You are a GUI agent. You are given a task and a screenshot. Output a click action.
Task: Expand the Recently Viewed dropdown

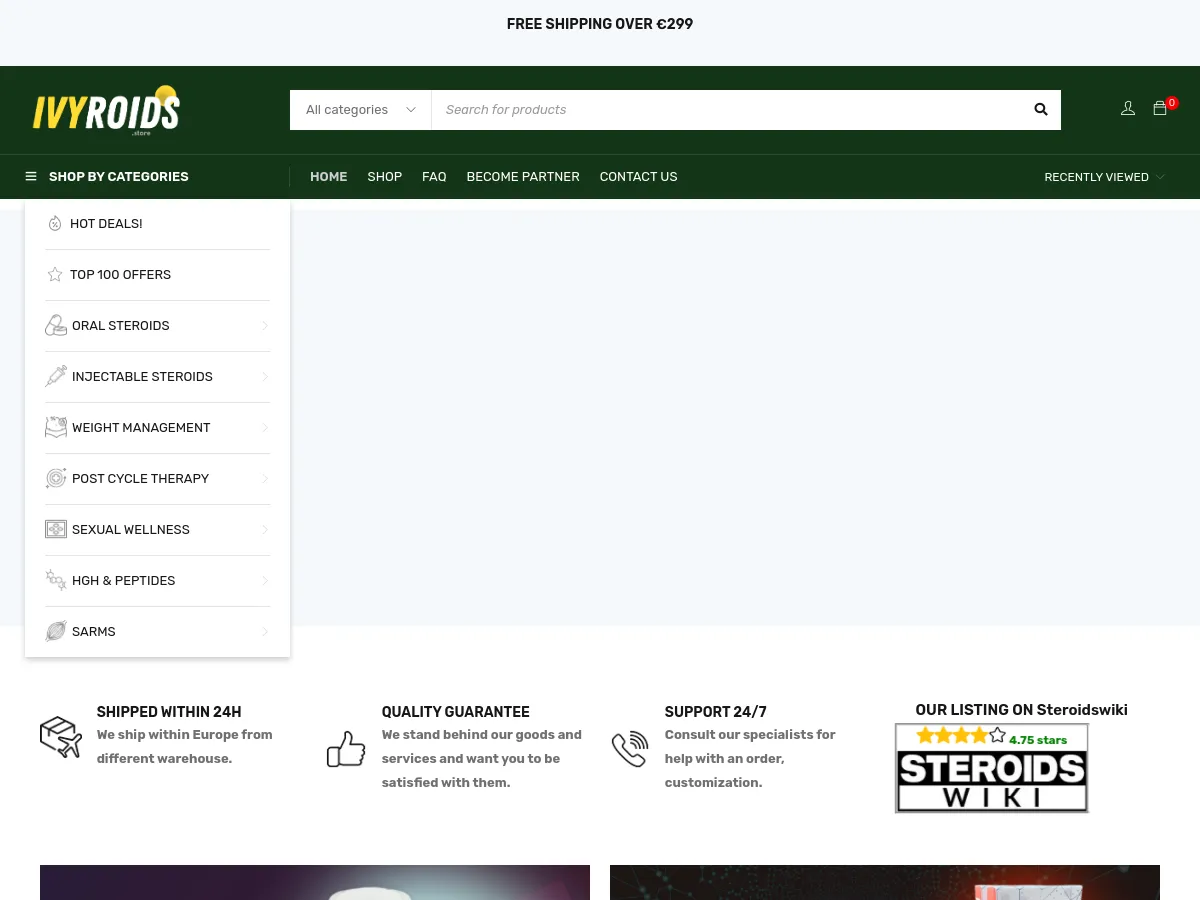point(1104,177)
